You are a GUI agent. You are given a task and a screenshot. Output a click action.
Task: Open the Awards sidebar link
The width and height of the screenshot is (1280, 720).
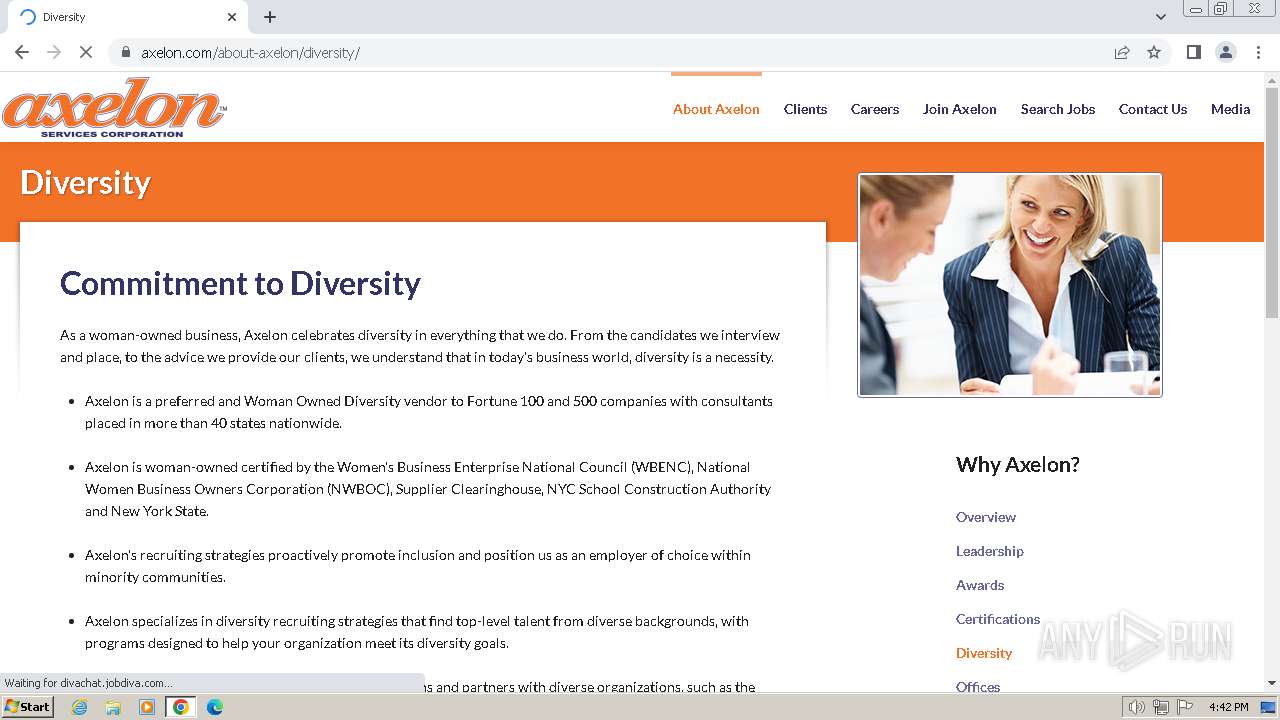pyautogui.click(x=980, y=585)
